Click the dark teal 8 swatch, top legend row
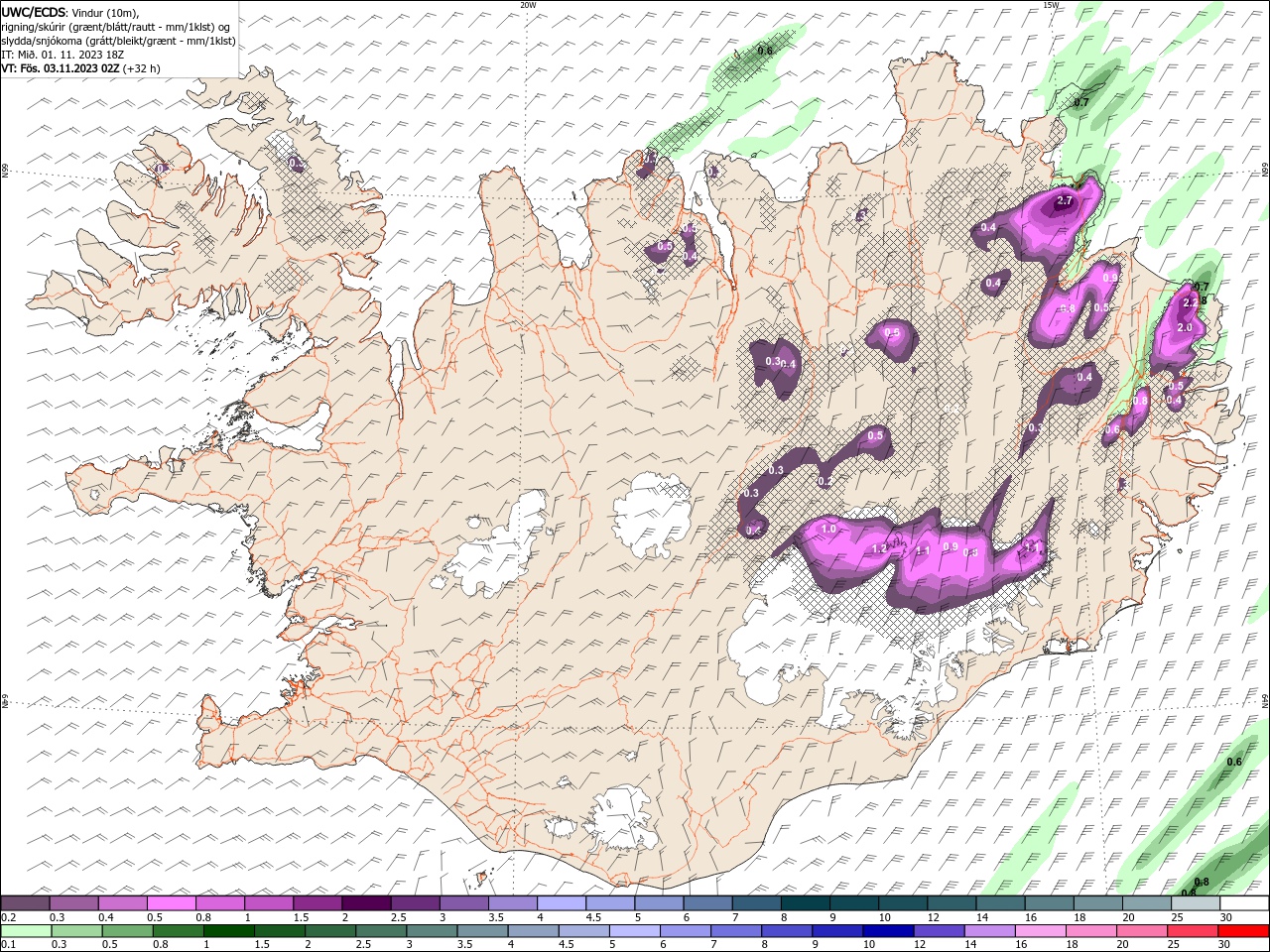 805,903
